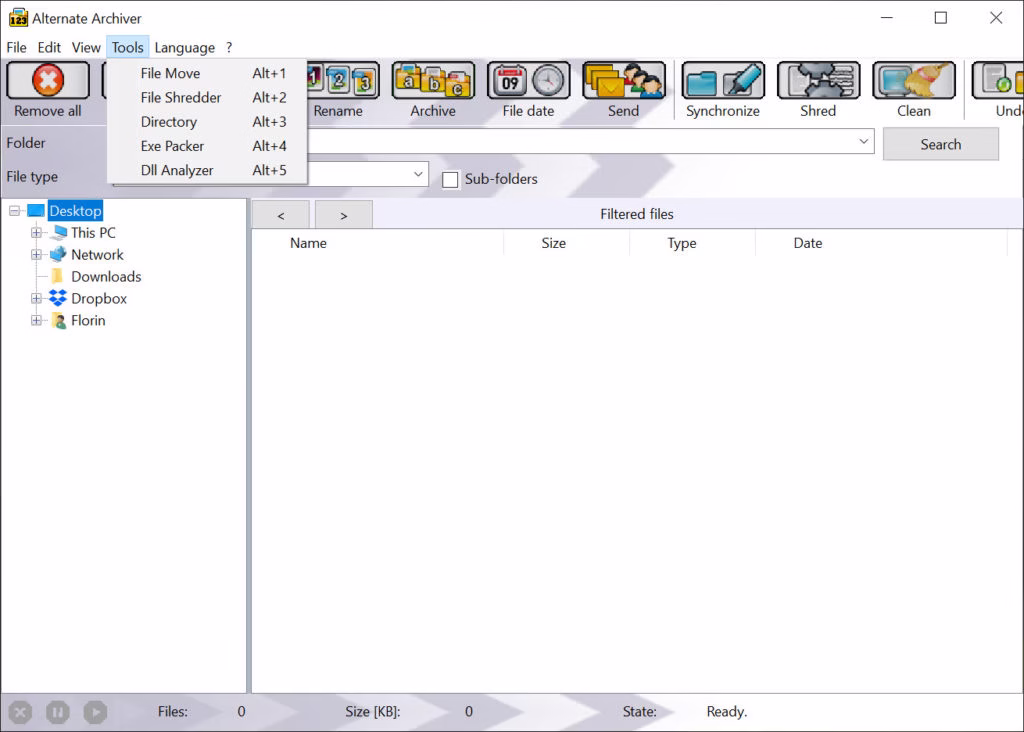Click the Remove all toolbar icon

tap(47, 81)
